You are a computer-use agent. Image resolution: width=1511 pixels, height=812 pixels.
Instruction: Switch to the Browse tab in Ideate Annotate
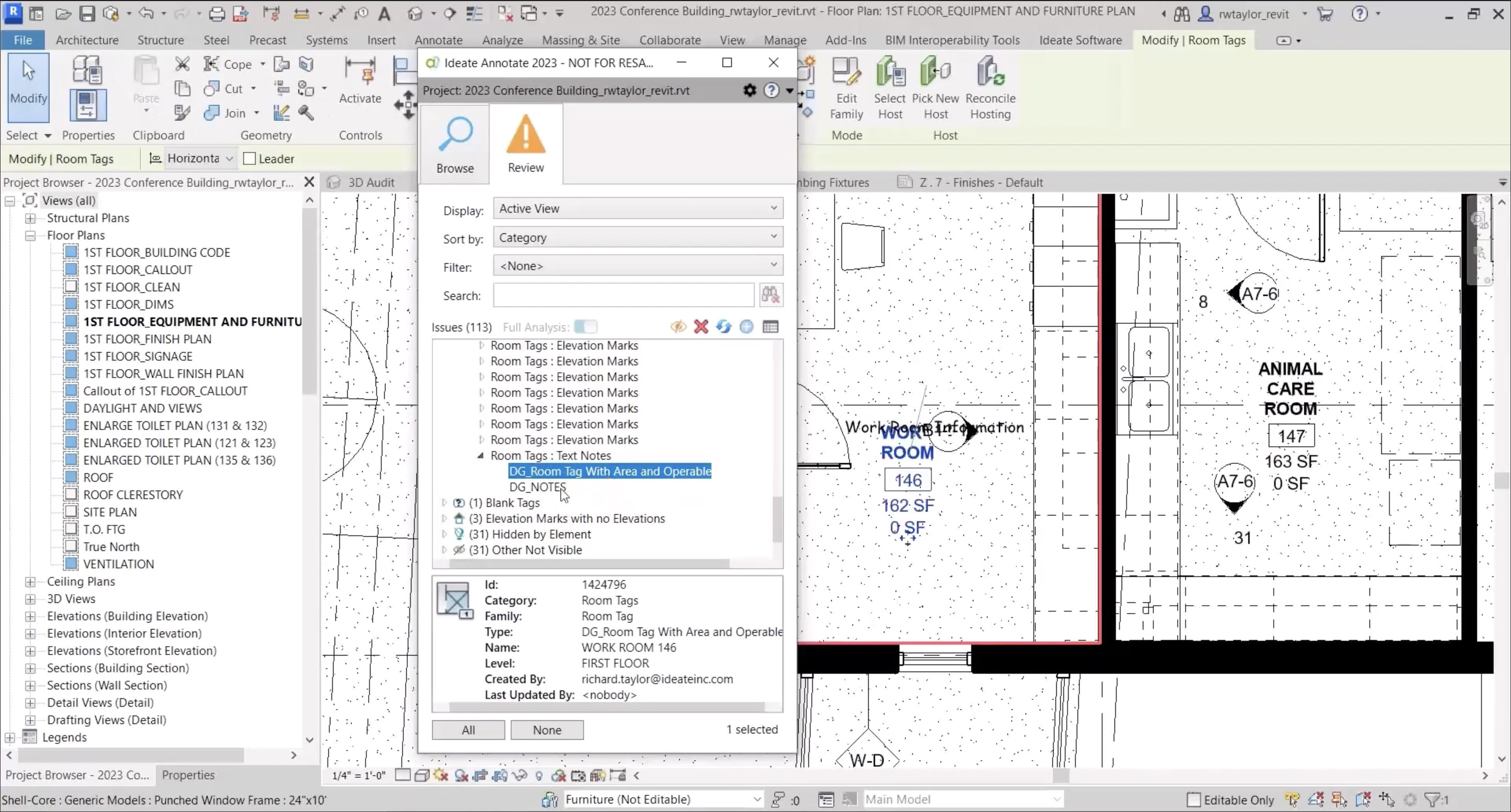tap(454, 145)
